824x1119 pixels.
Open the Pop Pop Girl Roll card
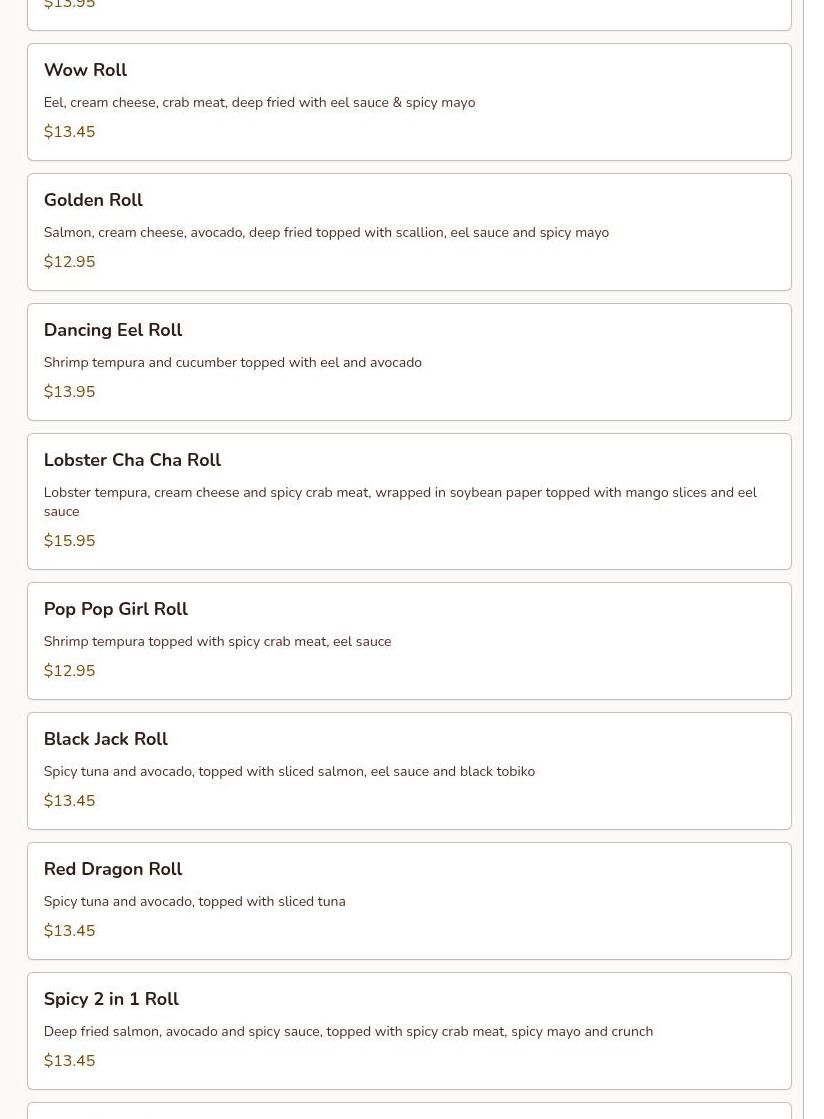click(x=115, y=609)
